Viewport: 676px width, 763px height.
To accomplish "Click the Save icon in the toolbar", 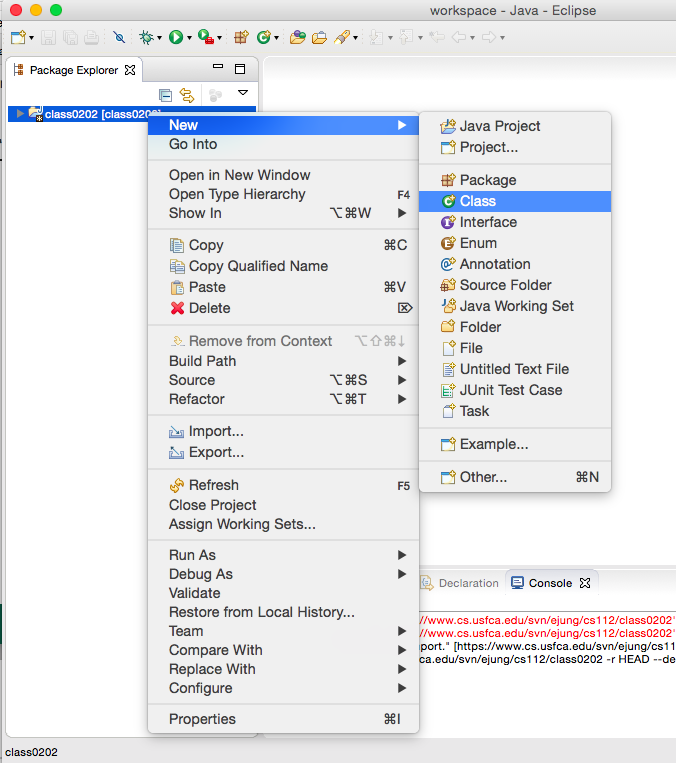I will [x=48, y=37].
